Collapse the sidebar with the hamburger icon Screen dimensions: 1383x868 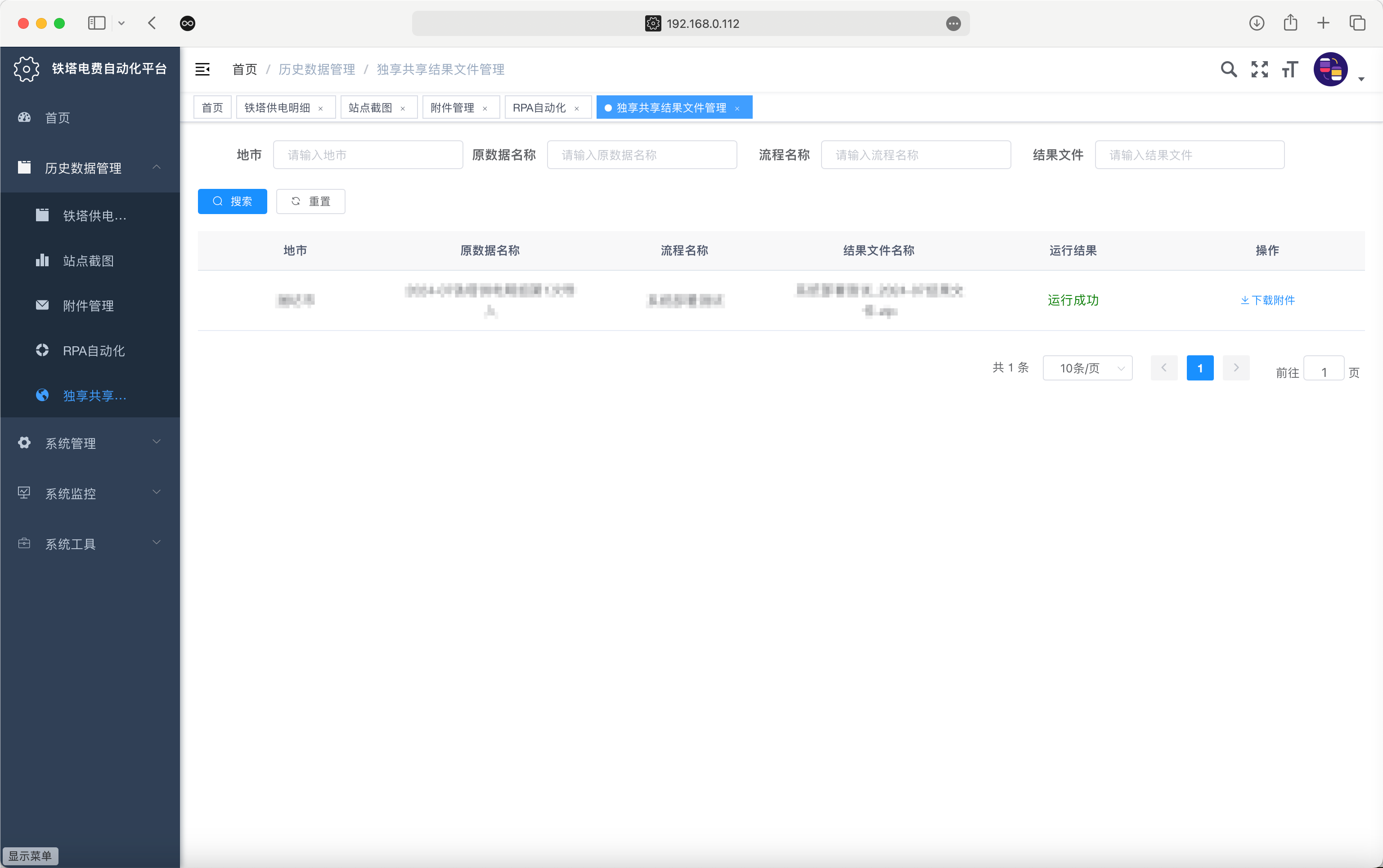[202, 69]
